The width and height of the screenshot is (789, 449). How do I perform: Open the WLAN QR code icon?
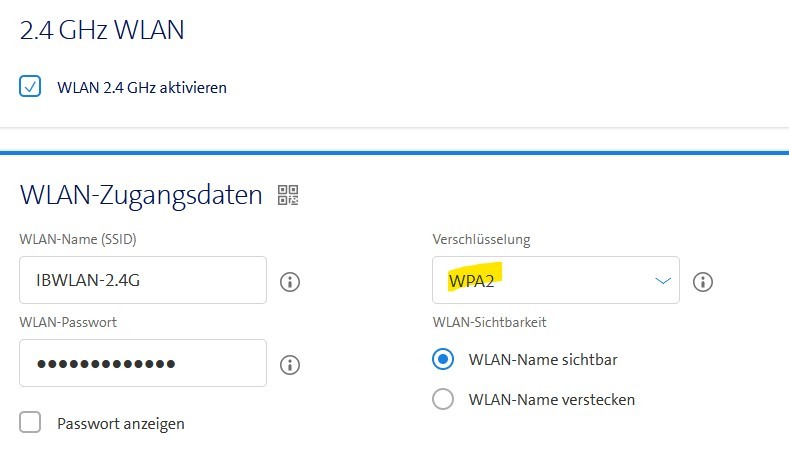pos(288,195)
